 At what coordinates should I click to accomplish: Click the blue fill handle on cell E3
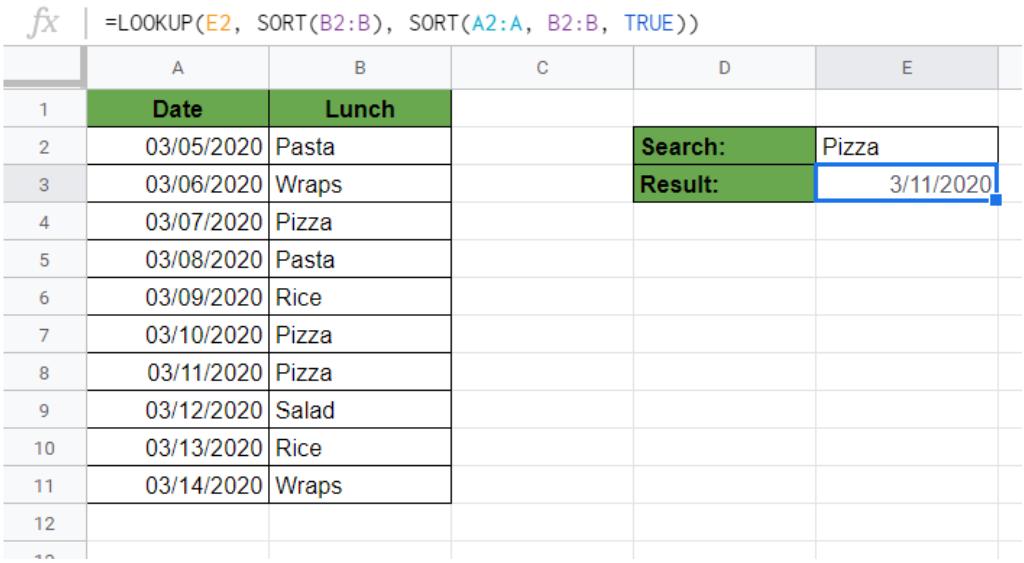click(996, 202)
